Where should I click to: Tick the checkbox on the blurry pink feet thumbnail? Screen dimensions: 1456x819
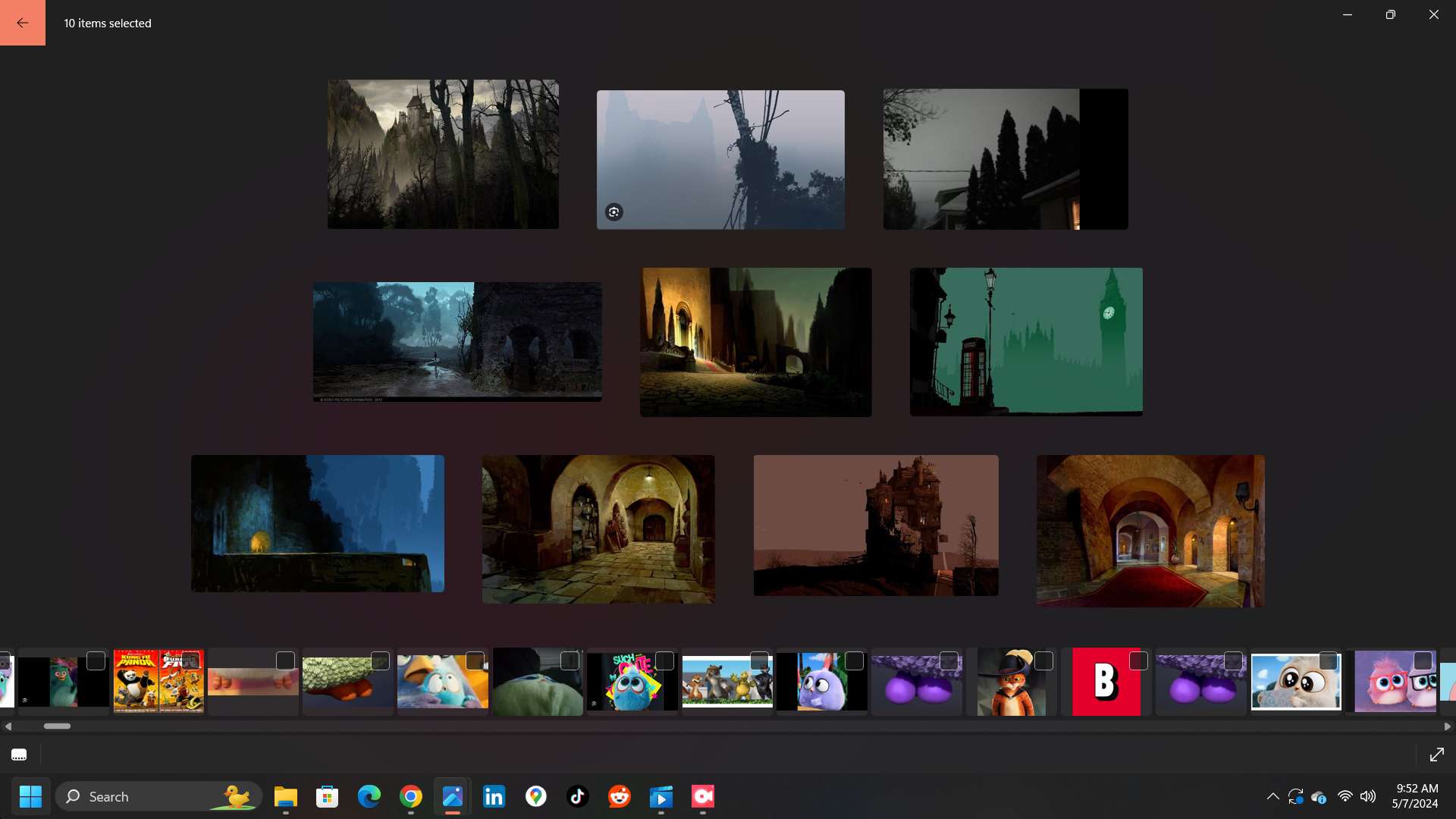click(x=285, y=661)
